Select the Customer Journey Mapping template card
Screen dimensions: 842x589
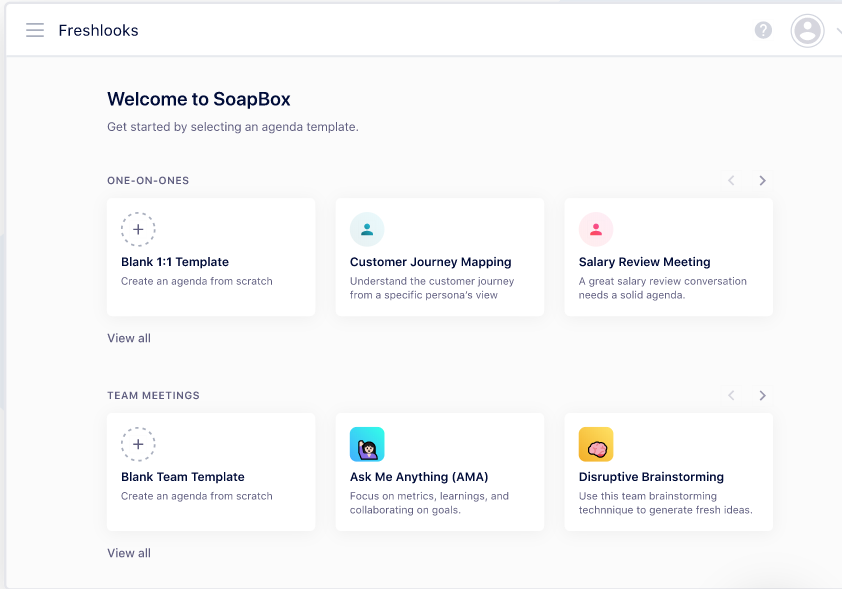click(440, 257)
